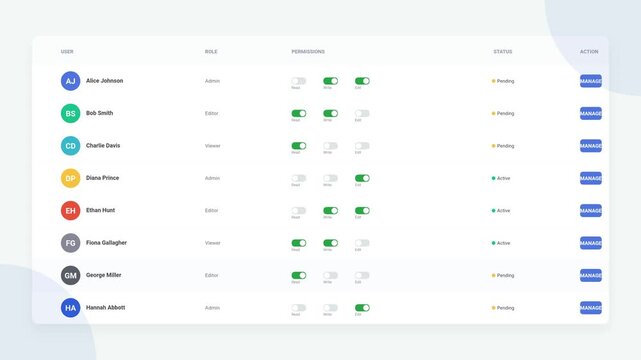Click Diana Prince's DP avatar

[x=70, y=178]
